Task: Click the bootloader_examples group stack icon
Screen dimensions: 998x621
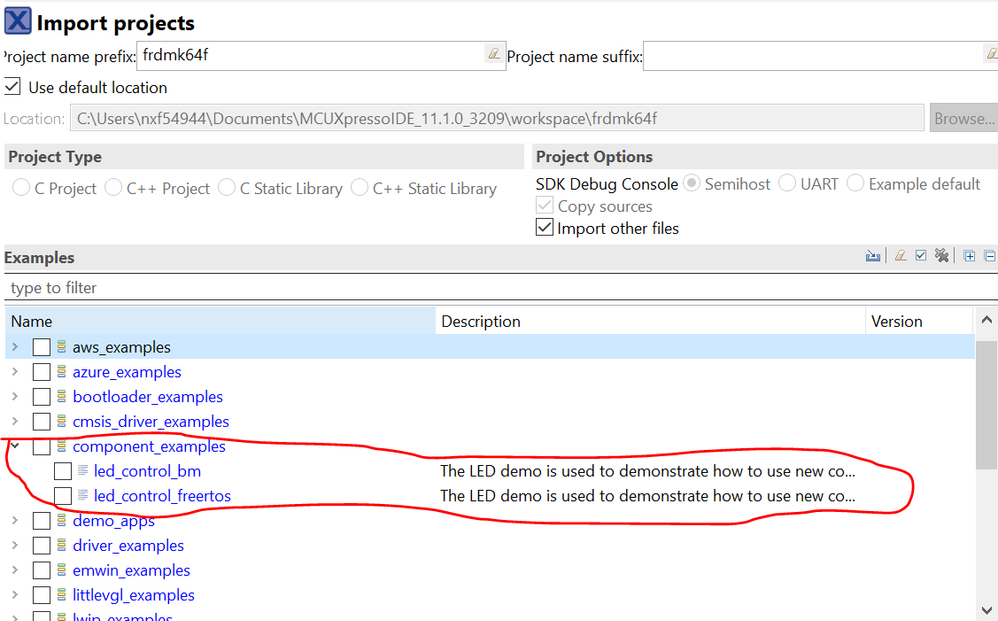Action: point(62,396)
